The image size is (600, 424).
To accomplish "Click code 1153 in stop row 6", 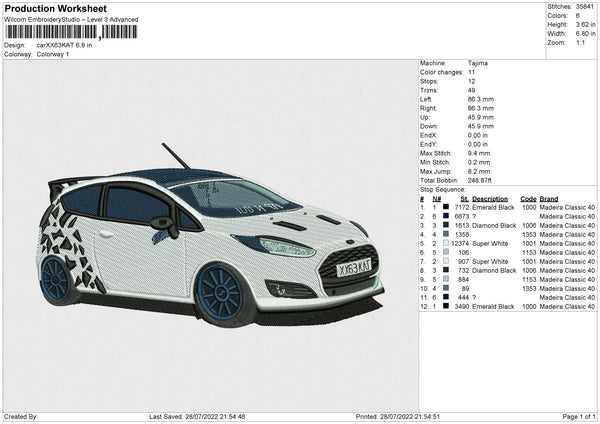I will (x=529, y=253).
